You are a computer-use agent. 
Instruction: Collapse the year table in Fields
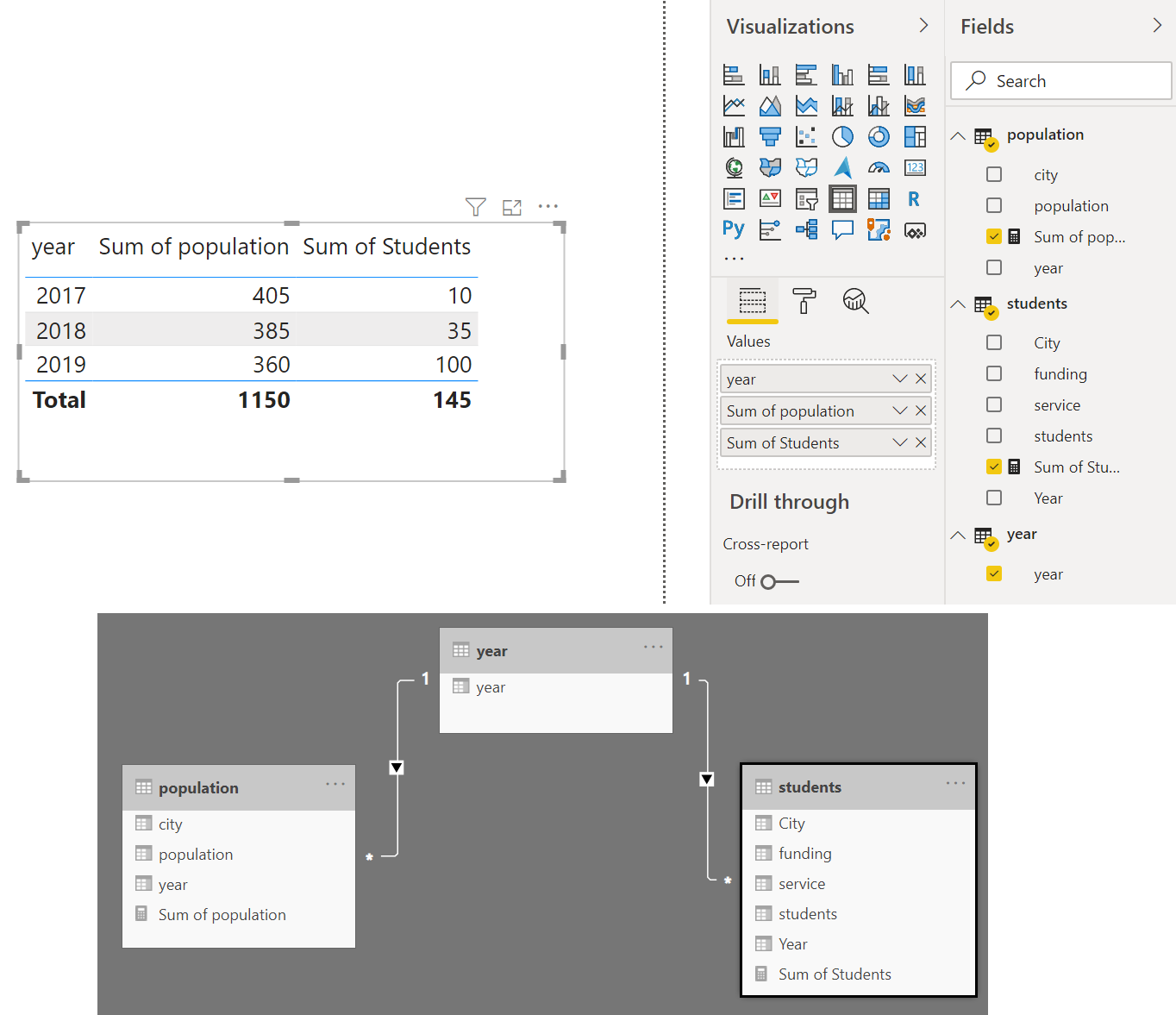pyautogui.click(x=958, y=535)
